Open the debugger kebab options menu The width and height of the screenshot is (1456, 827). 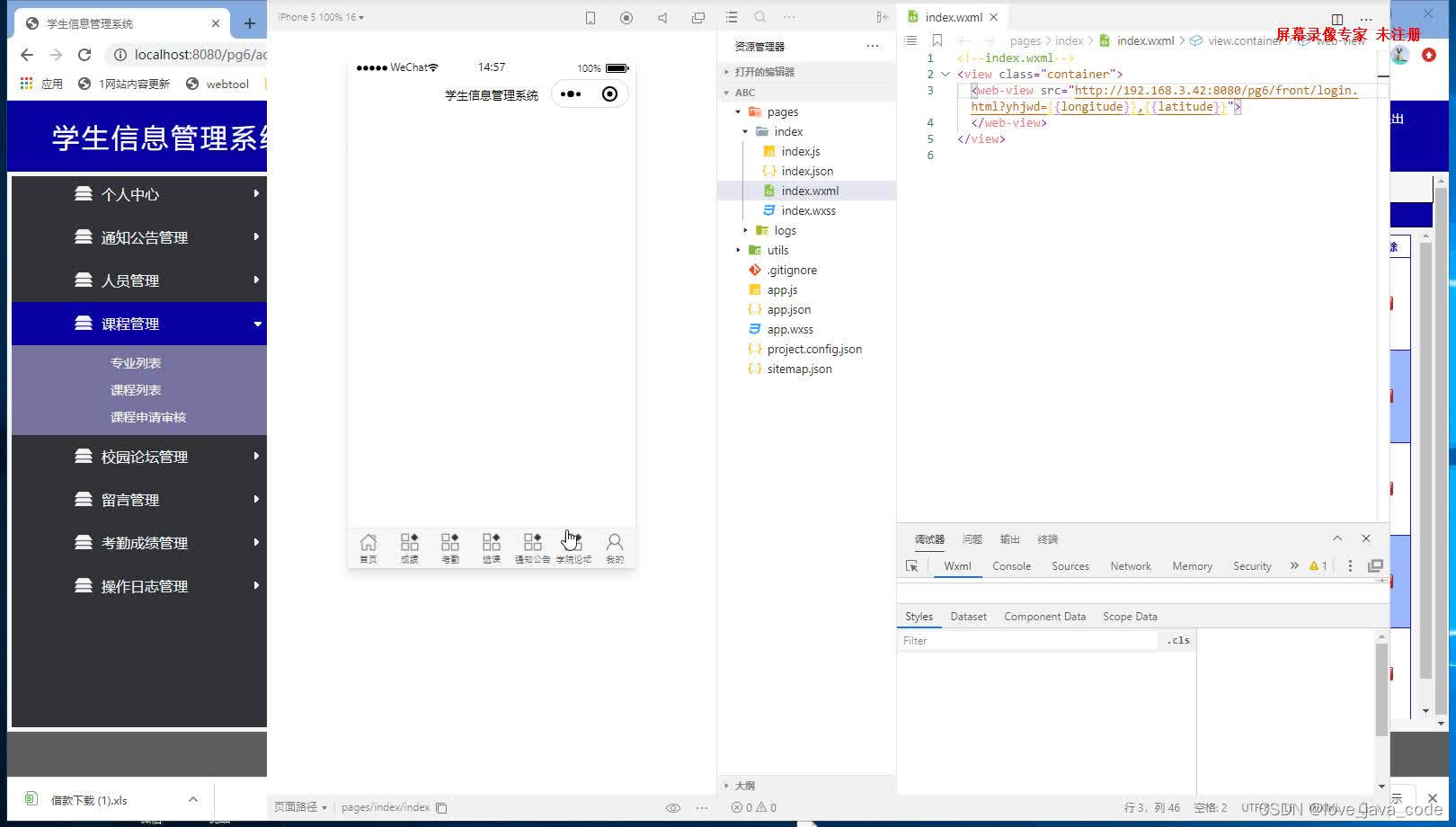tap(1350, 566)
